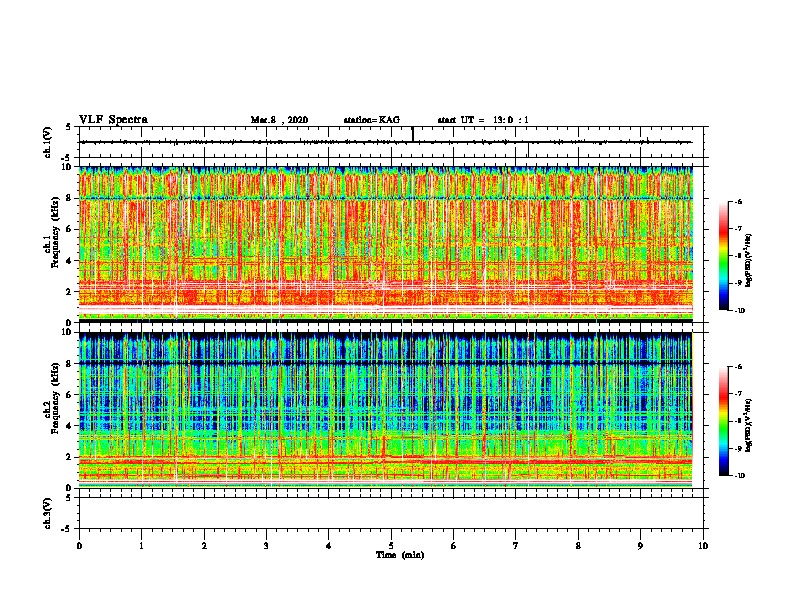Click the ch.2 spectrogram color scale bar
The height and width of the screenshot is (612, 792).
[723, 421]
